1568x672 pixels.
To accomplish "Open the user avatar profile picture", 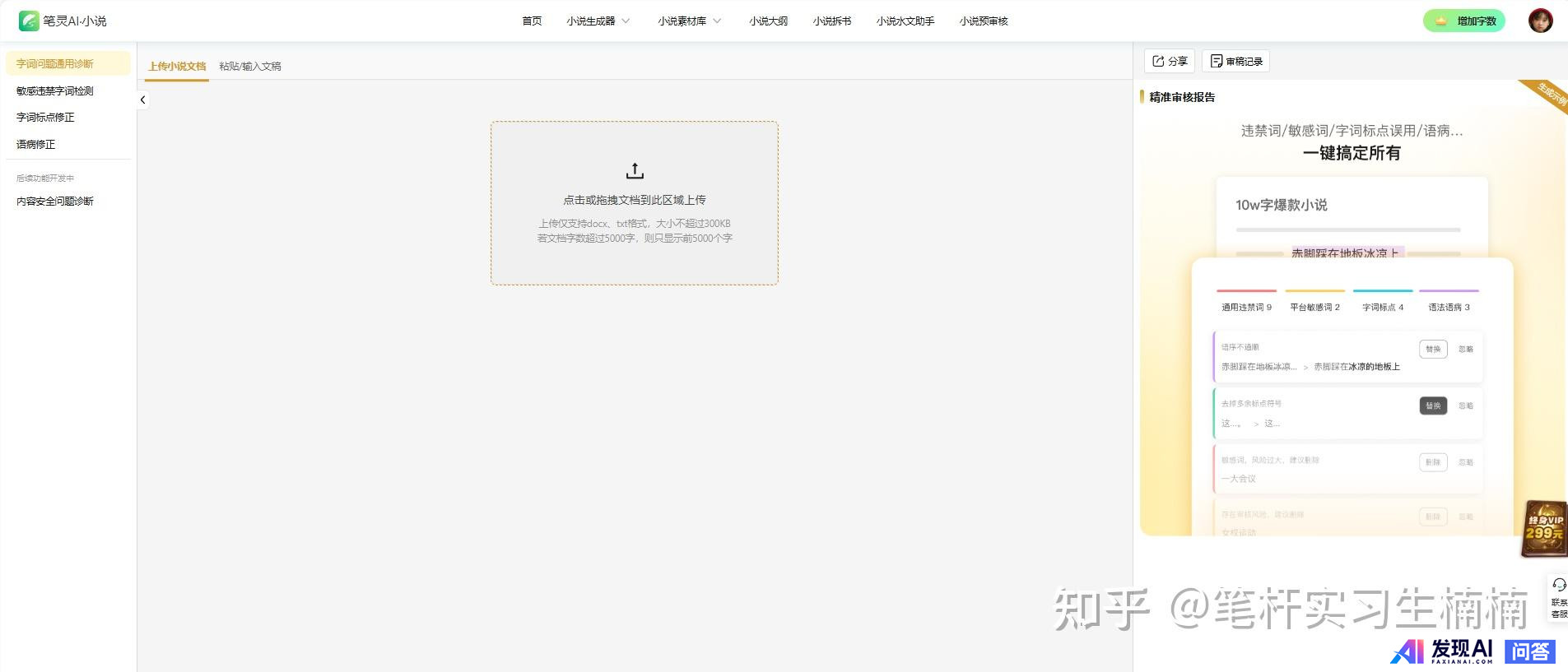I will tap(1540, 21).
